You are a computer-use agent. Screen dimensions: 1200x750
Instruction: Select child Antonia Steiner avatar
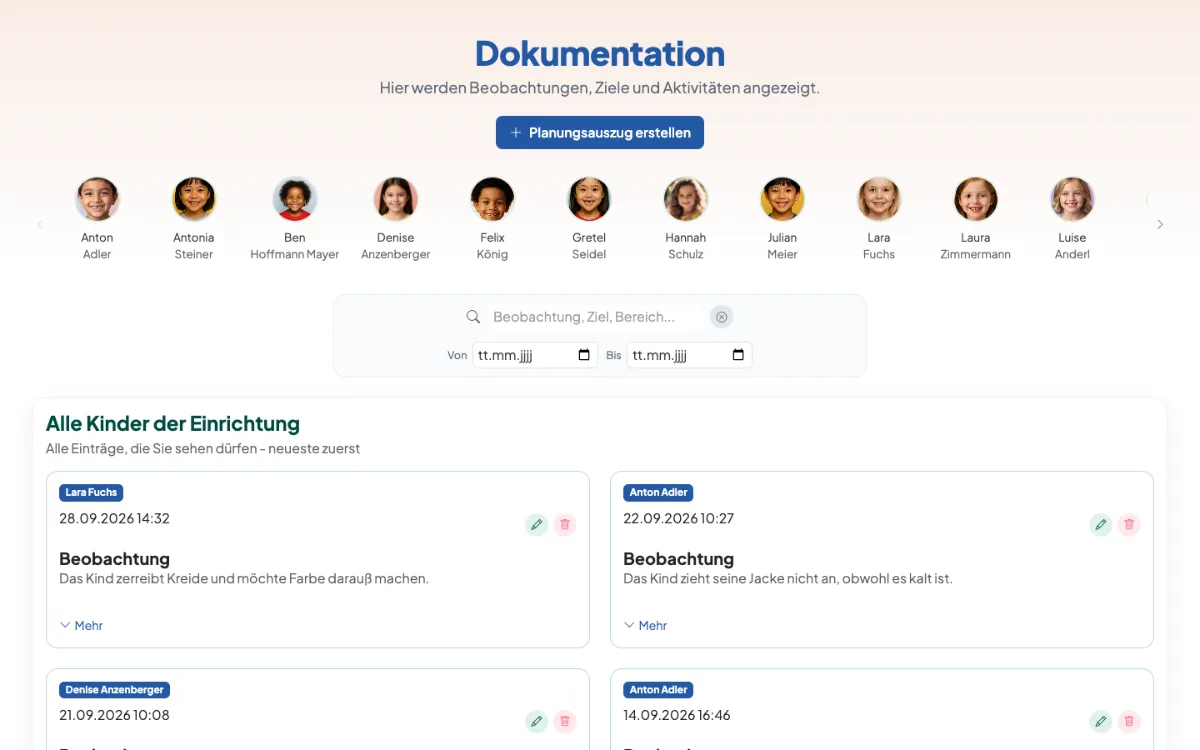(x=194, y=199)
